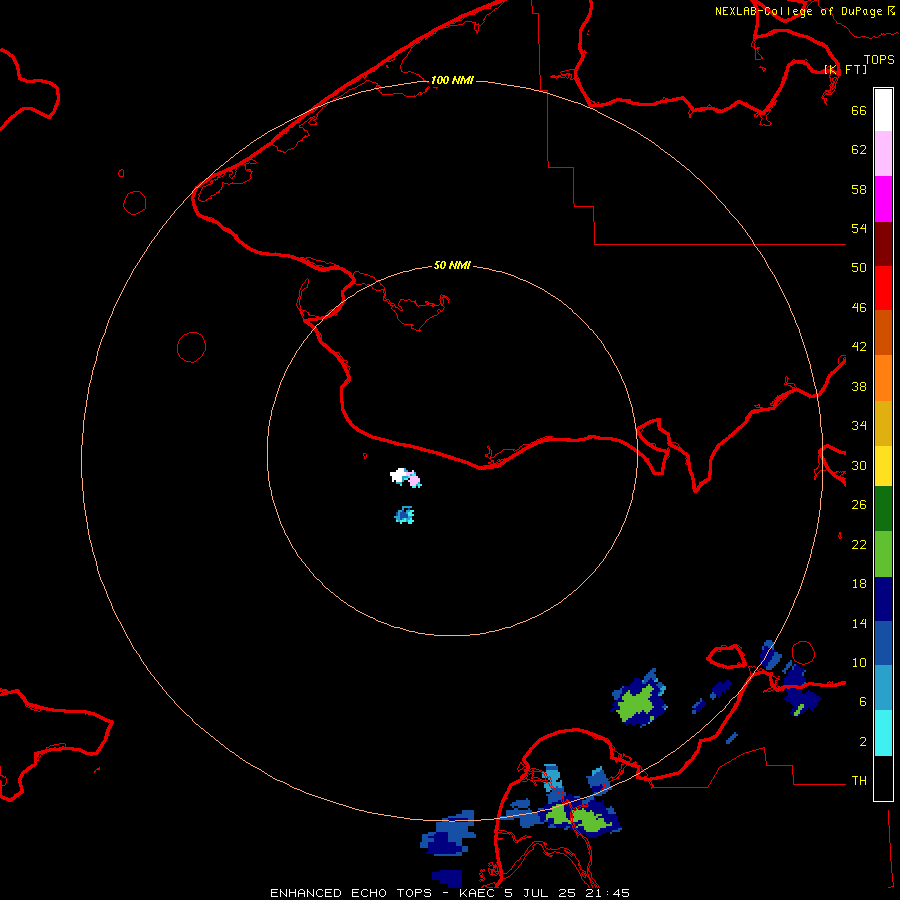Viewport: 900px width, 900px height.
Task: Click the 6 legend value
Action: pyautogui.click(x=863, y=702)
